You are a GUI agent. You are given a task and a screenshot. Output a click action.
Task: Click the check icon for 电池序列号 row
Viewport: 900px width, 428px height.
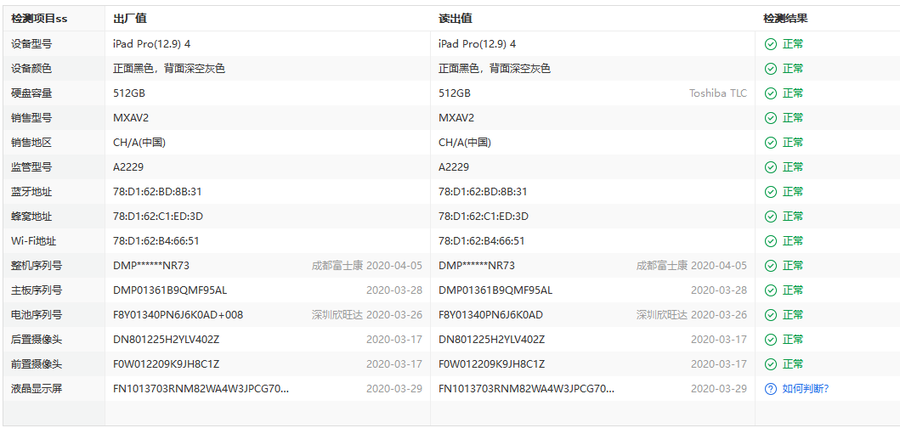click(x=770, y=315)
